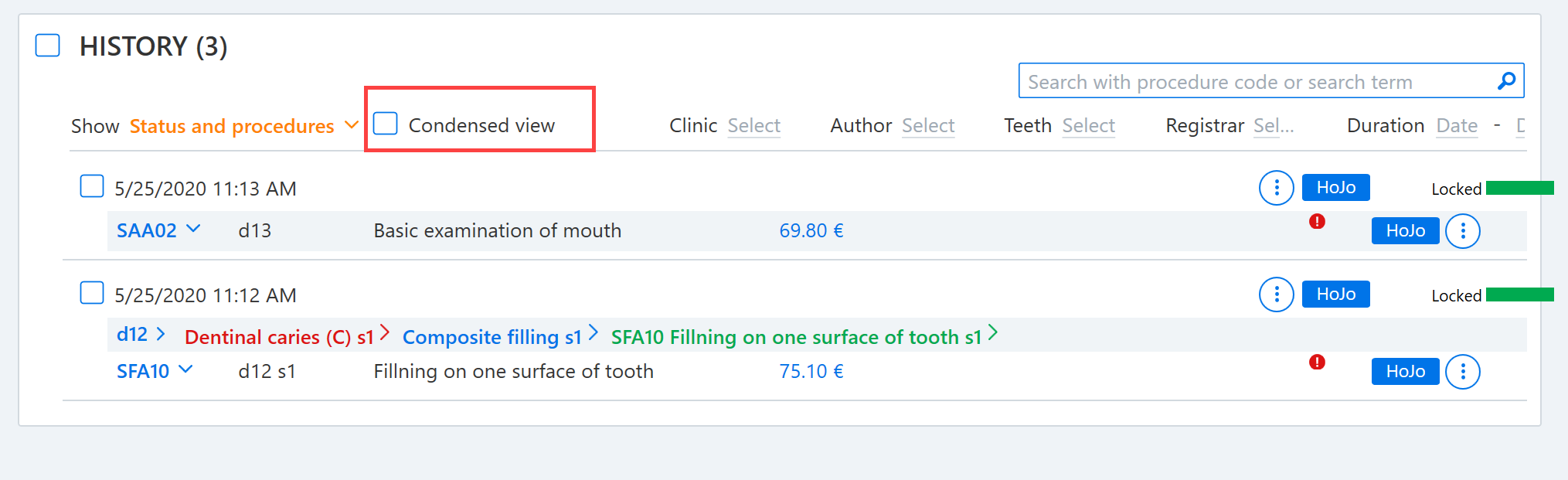Open the Clinic Select filter
Viewport: 1568px width, 480px height.
tap(753, 126)
